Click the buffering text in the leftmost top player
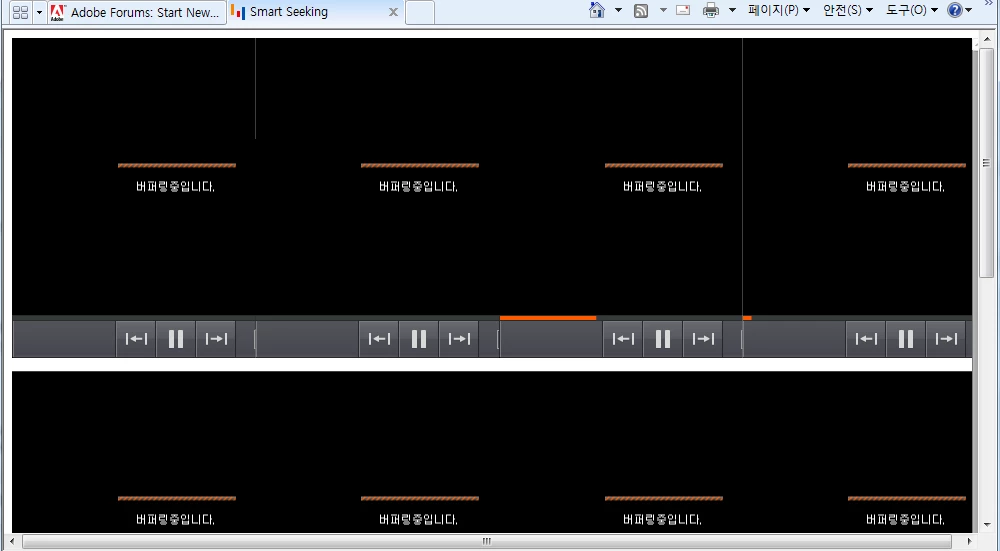 pos(175,186)
